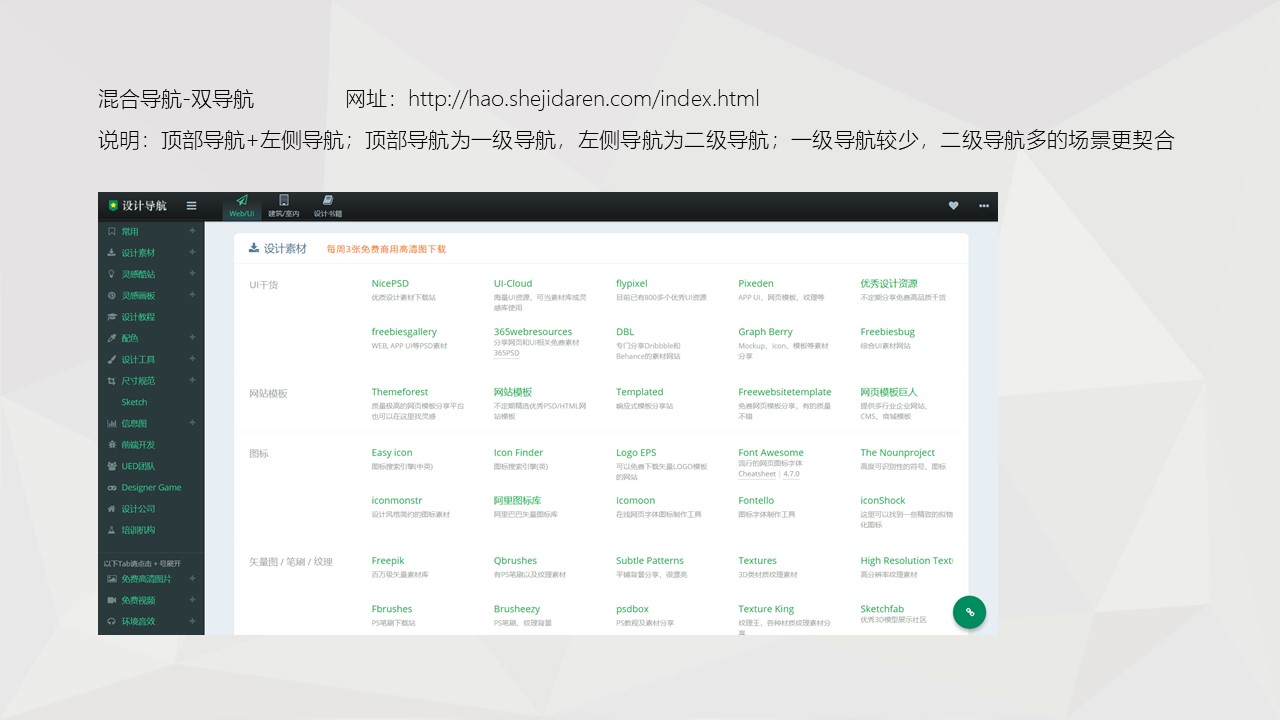Open the Pixeden link

756,284
